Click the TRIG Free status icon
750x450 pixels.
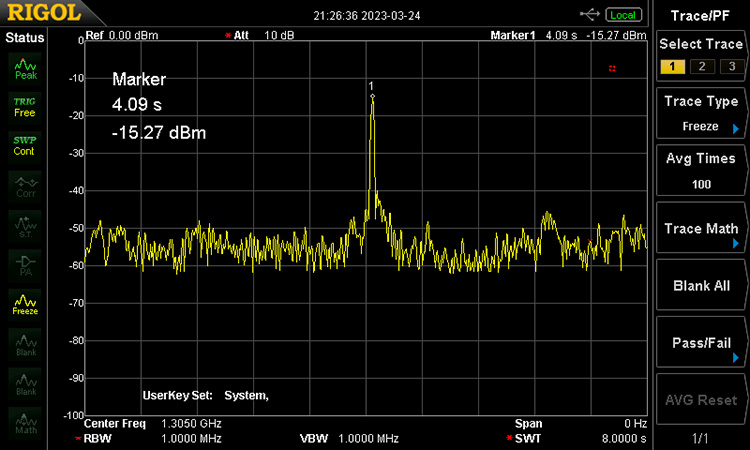tap(25, 108)
